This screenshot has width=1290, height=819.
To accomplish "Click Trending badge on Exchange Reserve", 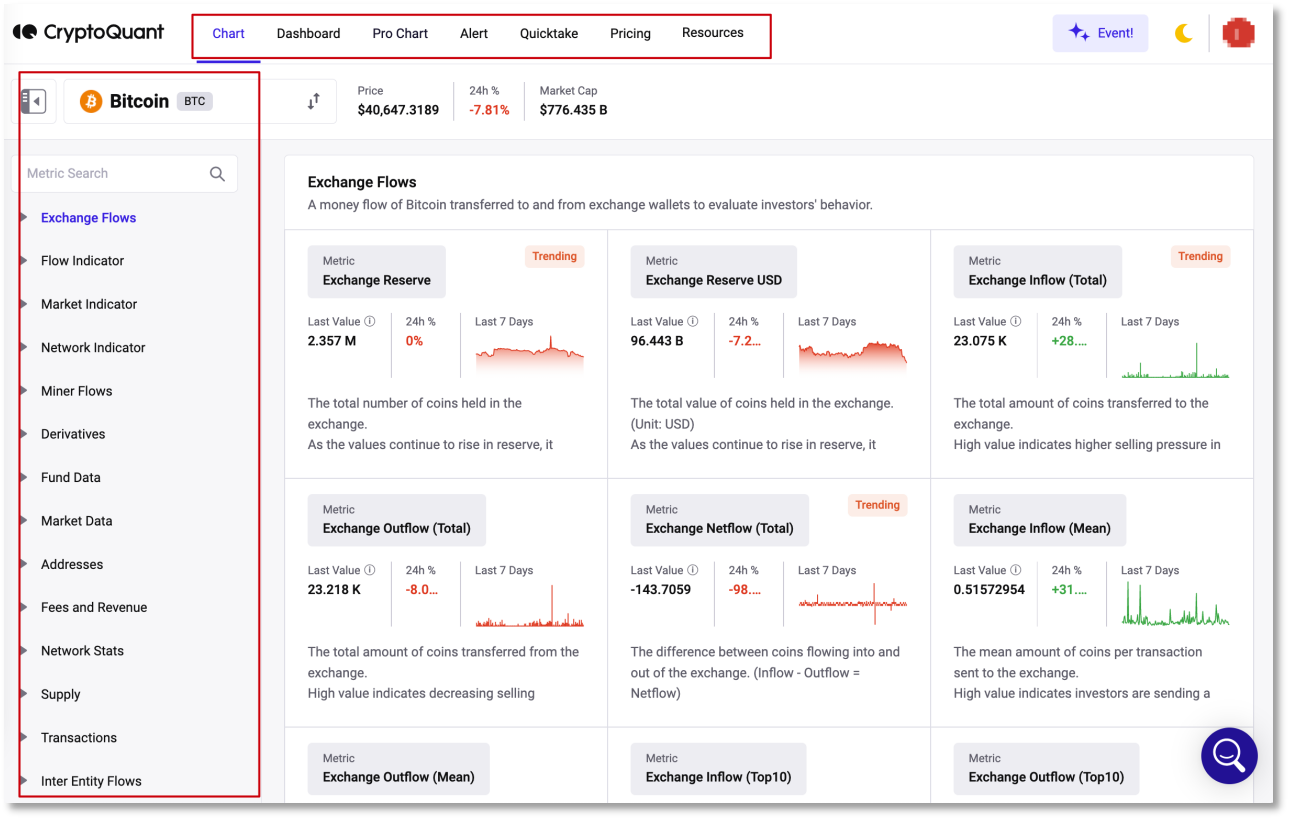I will (x=554, y=257).
